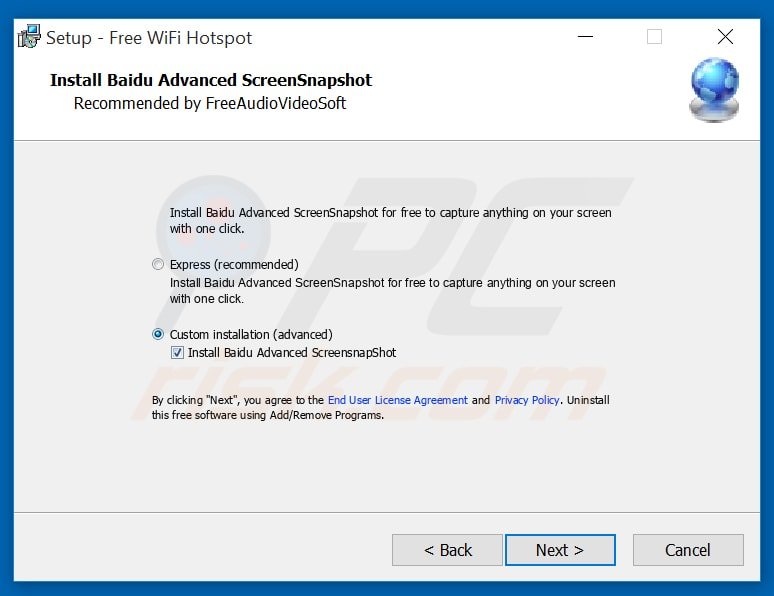Cancel the installation

point(688,550)
